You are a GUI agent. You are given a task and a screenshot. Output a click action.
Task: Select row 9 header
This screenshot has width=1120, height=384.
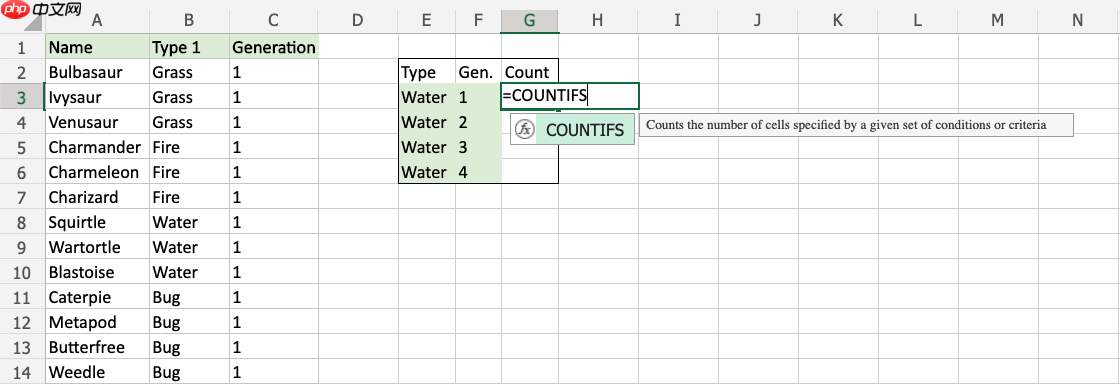click(22, 247)
